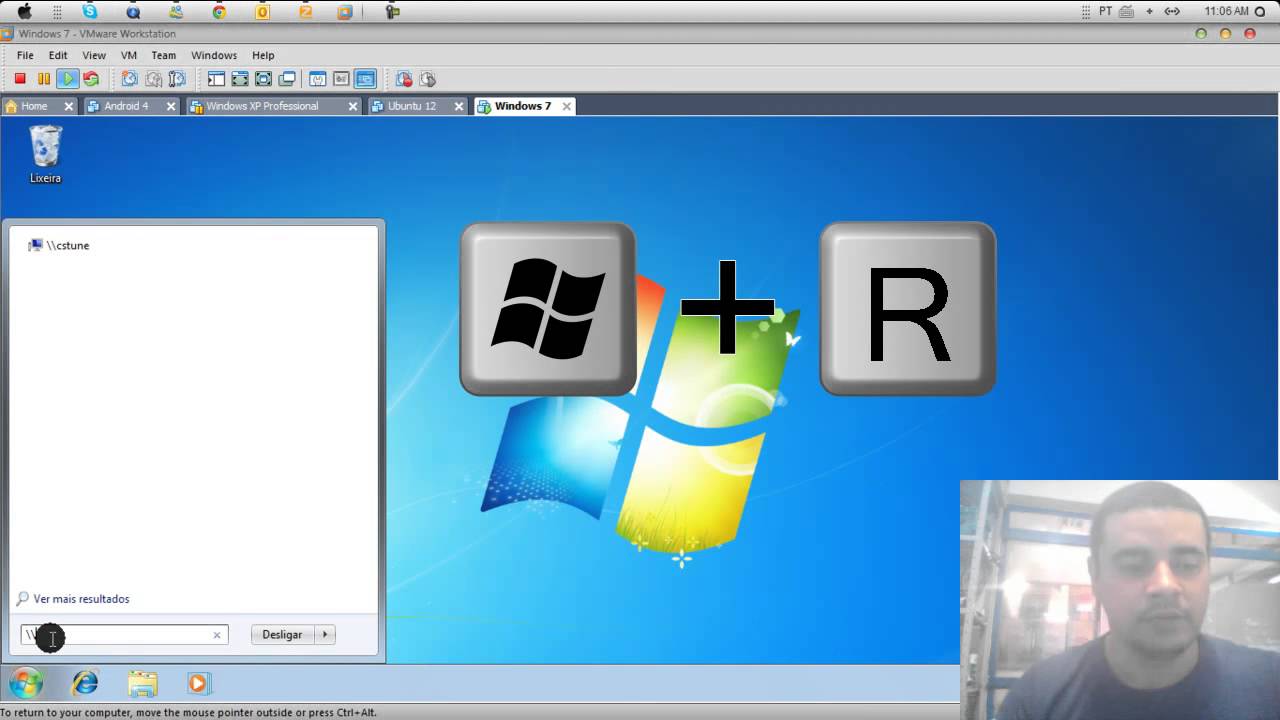Switch the VM to quick switch mode
Screen dimensions: 1280x720
240,79
